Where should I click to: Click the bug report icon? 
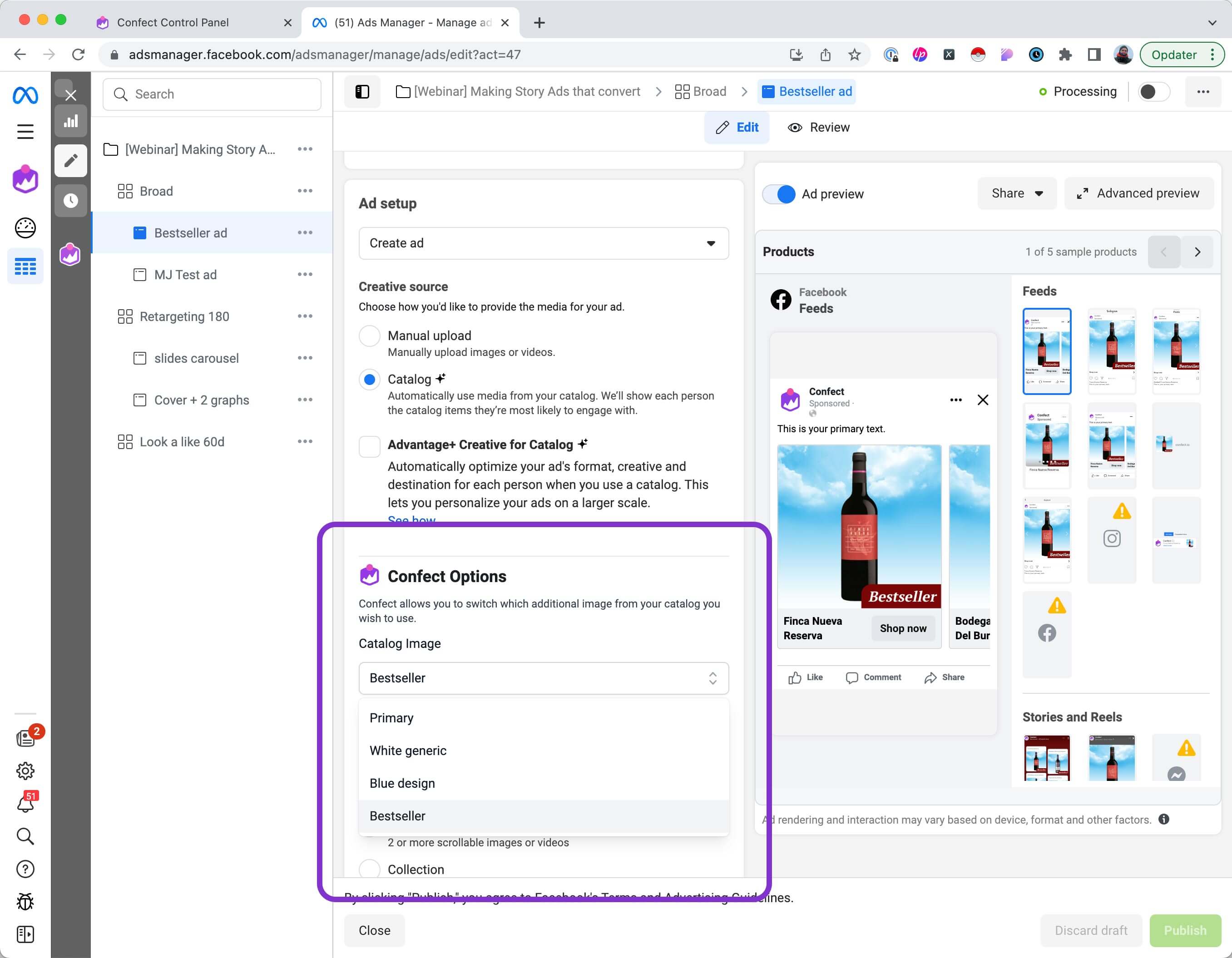tap(25, 902)
